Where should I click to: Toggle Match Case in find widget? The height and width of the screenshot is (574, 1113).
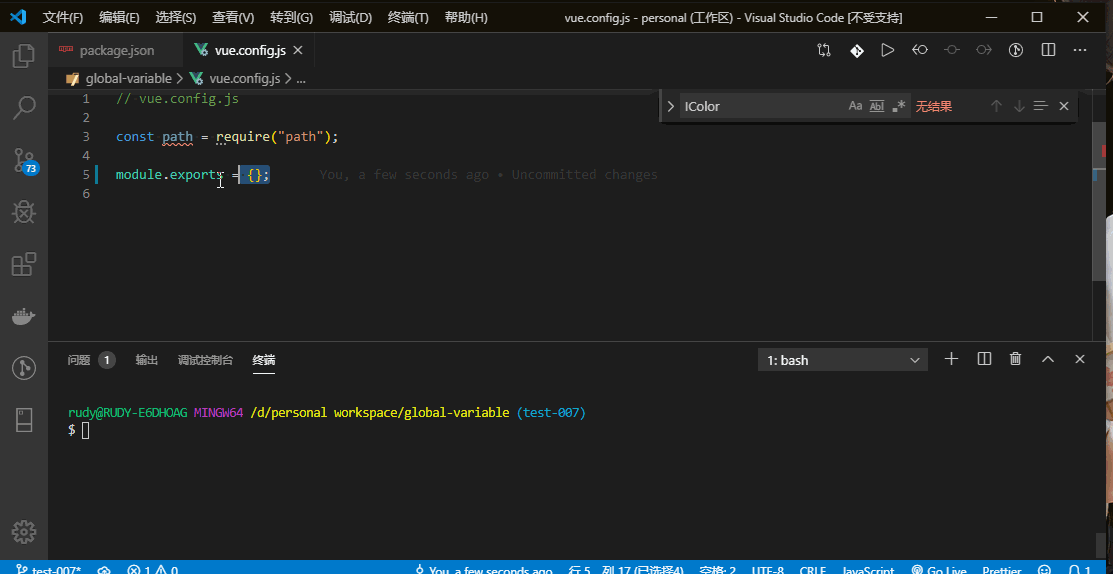[x=855, y=106]
